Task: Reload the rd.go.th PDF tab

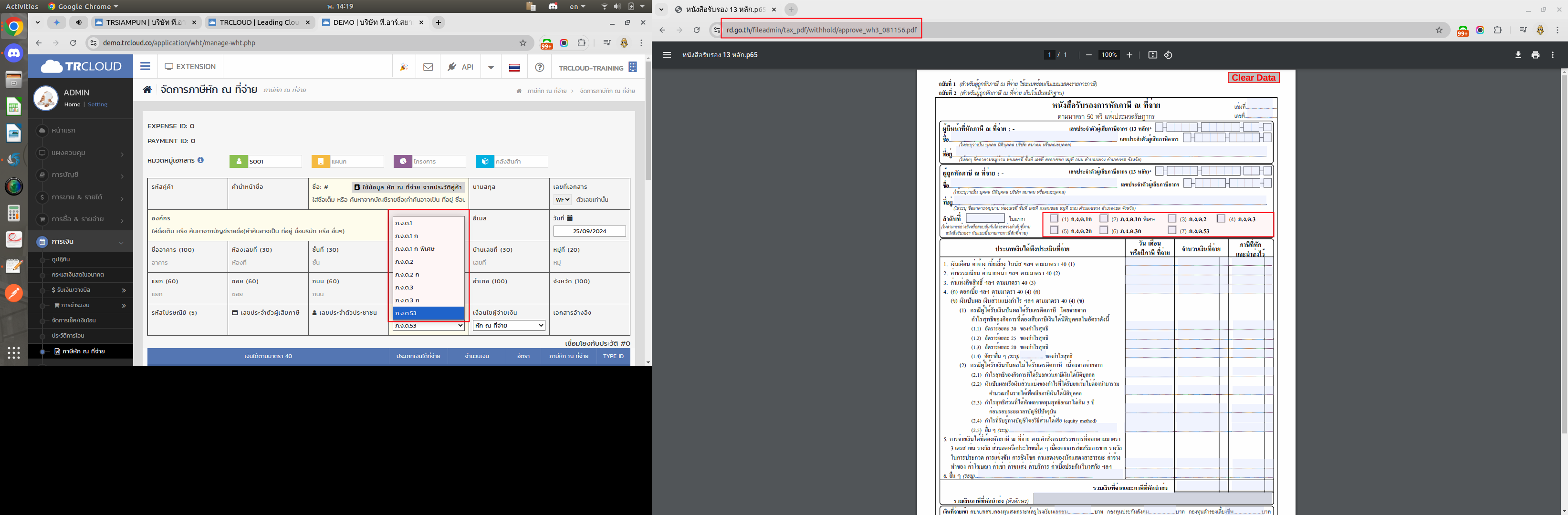Action: tap(697, 30)
